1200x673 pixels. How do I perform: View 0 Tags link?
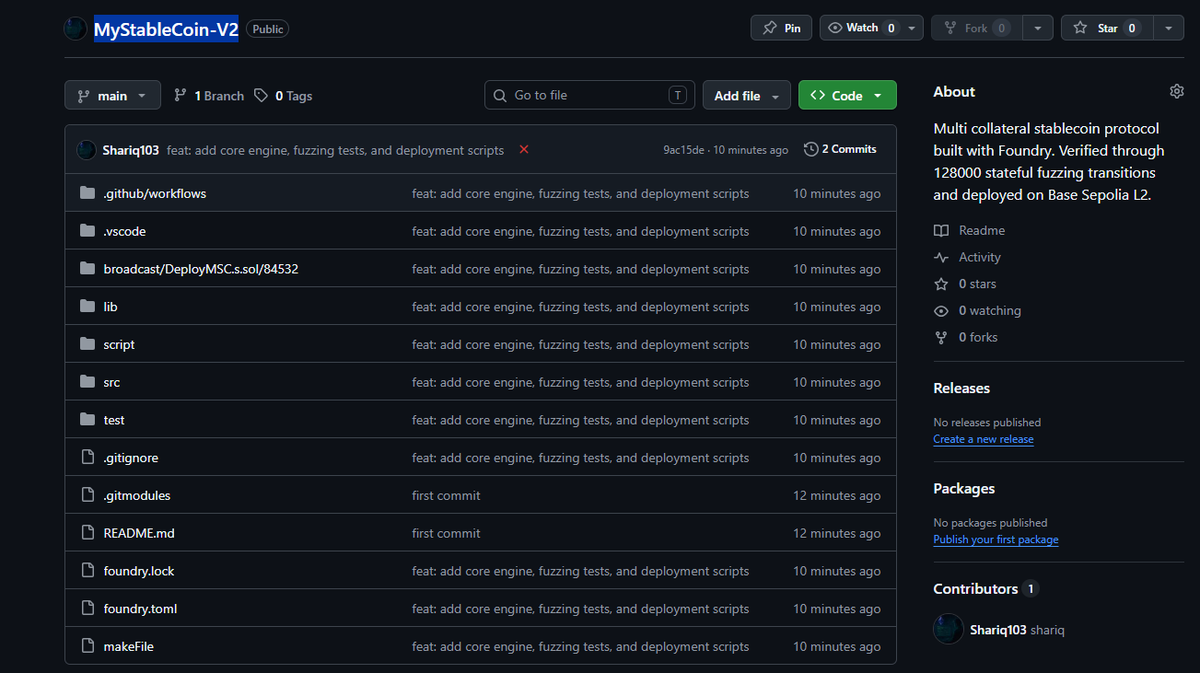tap(283, 96)
